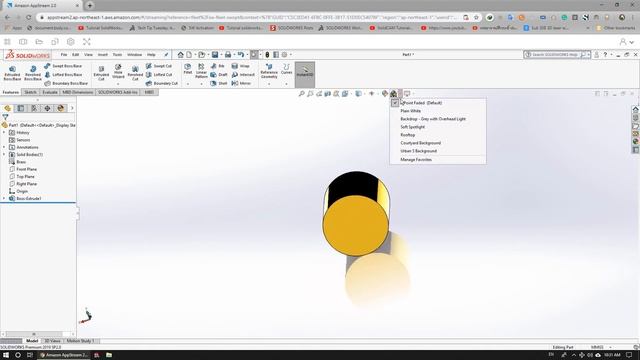Screen dimensions: 640x360
Task: Click the Draft feature
Action: (x=219, y=75)
